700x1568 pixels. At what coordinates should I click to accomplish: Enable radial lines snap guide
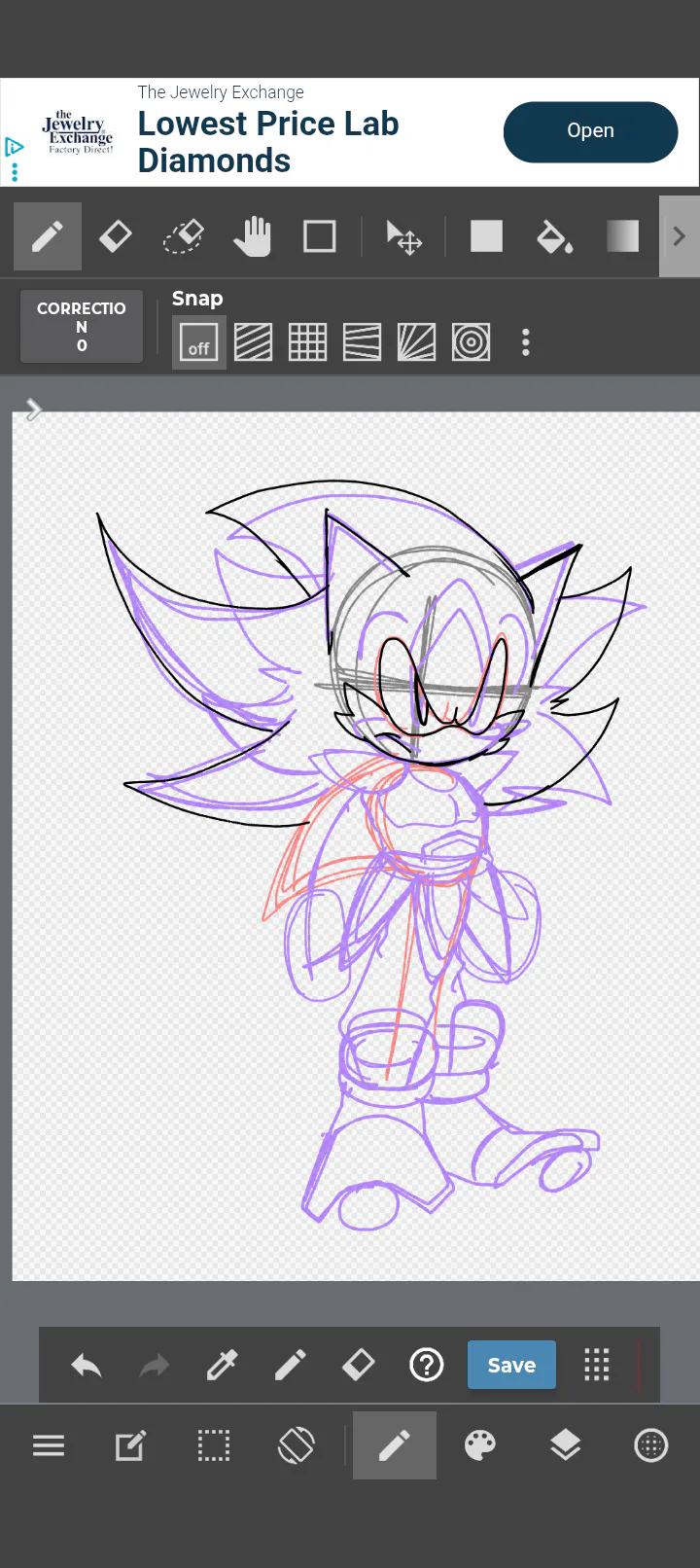click(x=417, y=342)
